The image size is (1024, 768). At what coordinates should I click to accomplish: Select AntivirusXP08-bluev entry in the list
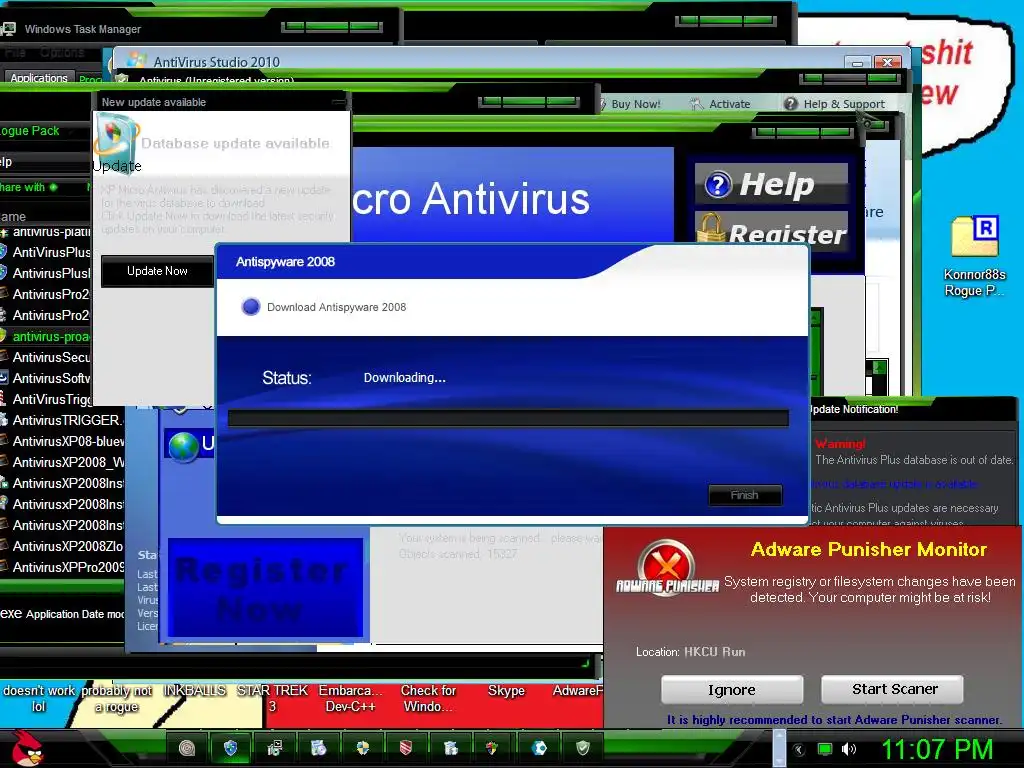pos(62,441)
